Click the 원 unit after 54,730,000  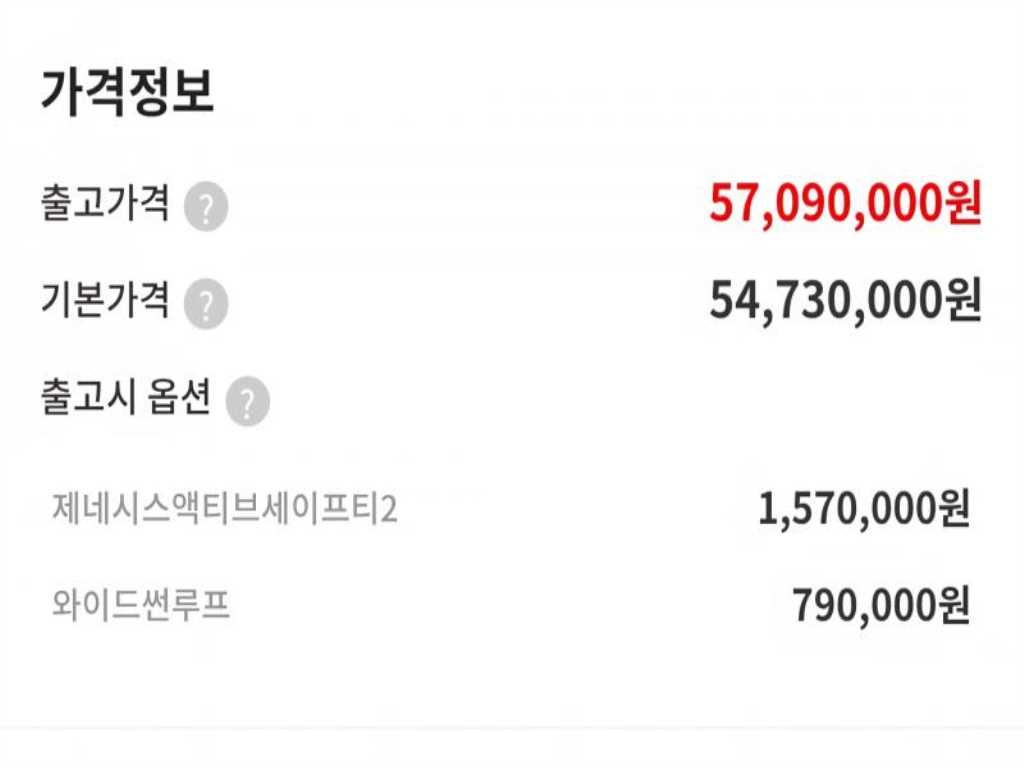pos(963,301)
